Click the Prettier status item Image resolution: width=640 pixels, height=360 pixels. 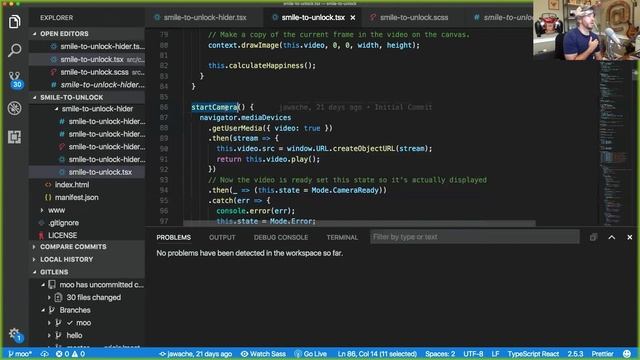coord(602,354)
